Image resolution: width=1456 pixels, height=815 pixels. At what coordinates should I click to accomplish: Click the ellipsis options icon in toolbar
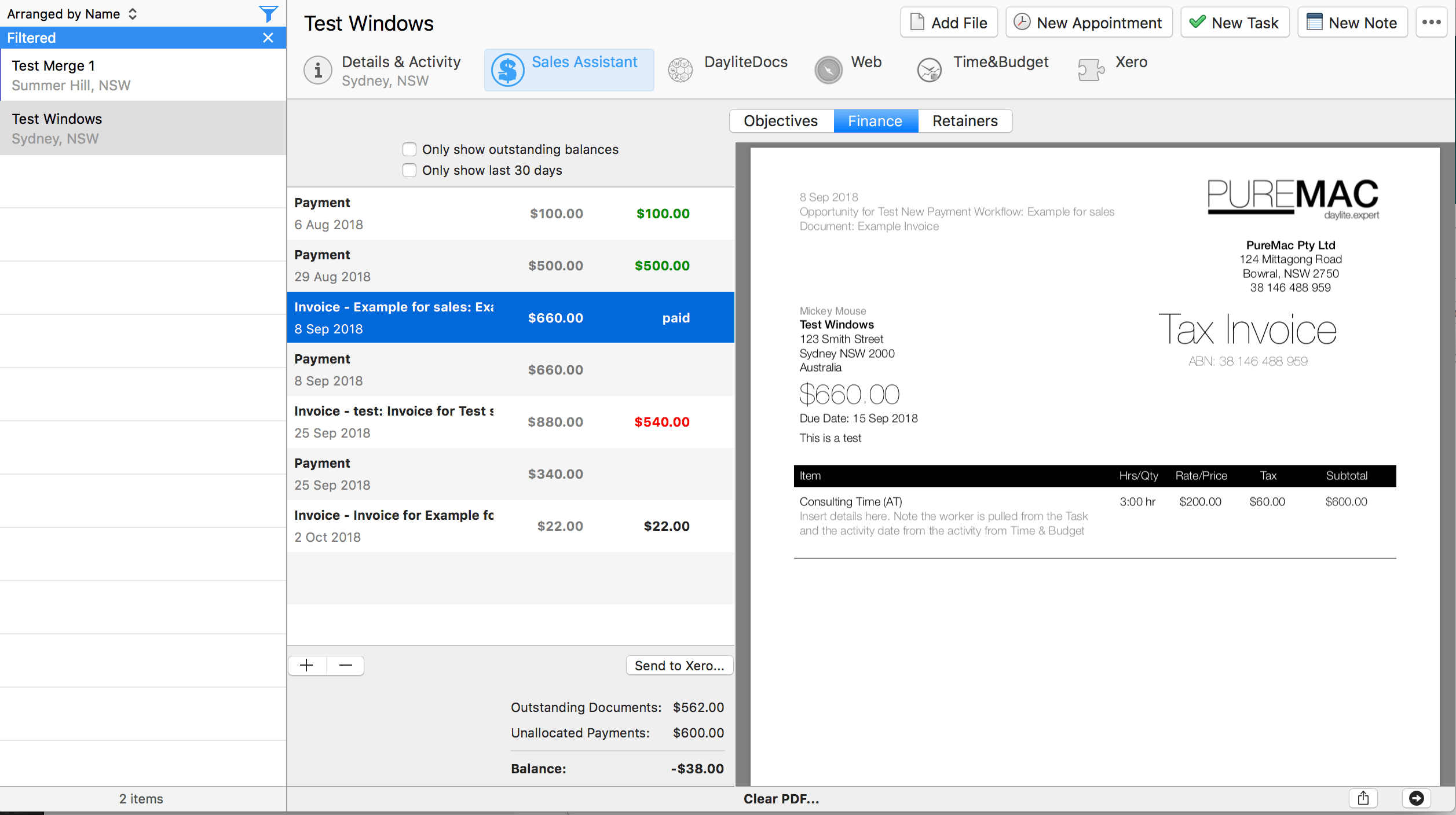coord(1432,22)
